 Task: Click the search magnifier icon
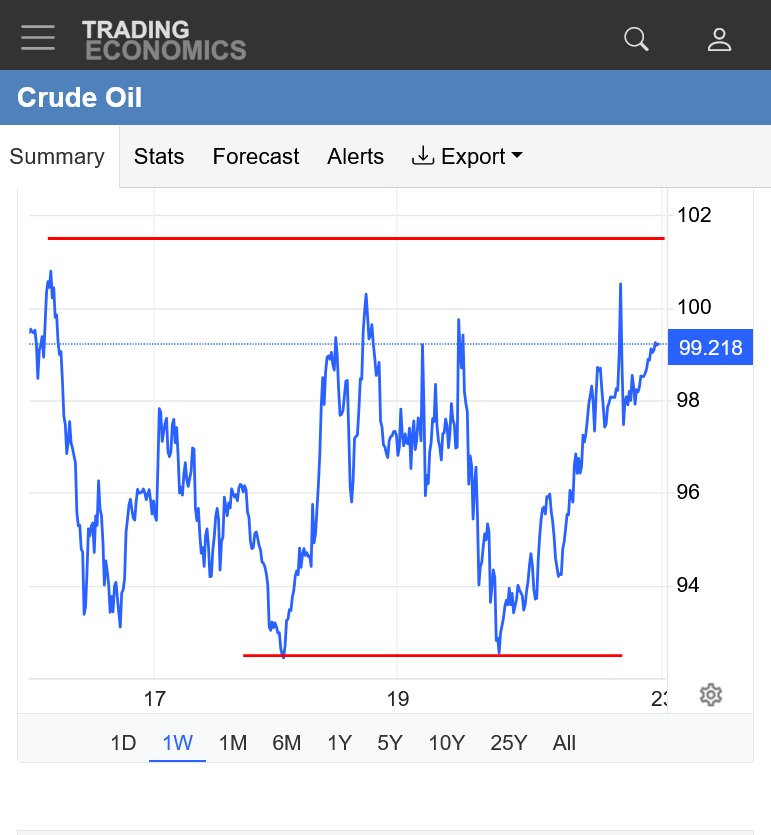tap(636, 39)
